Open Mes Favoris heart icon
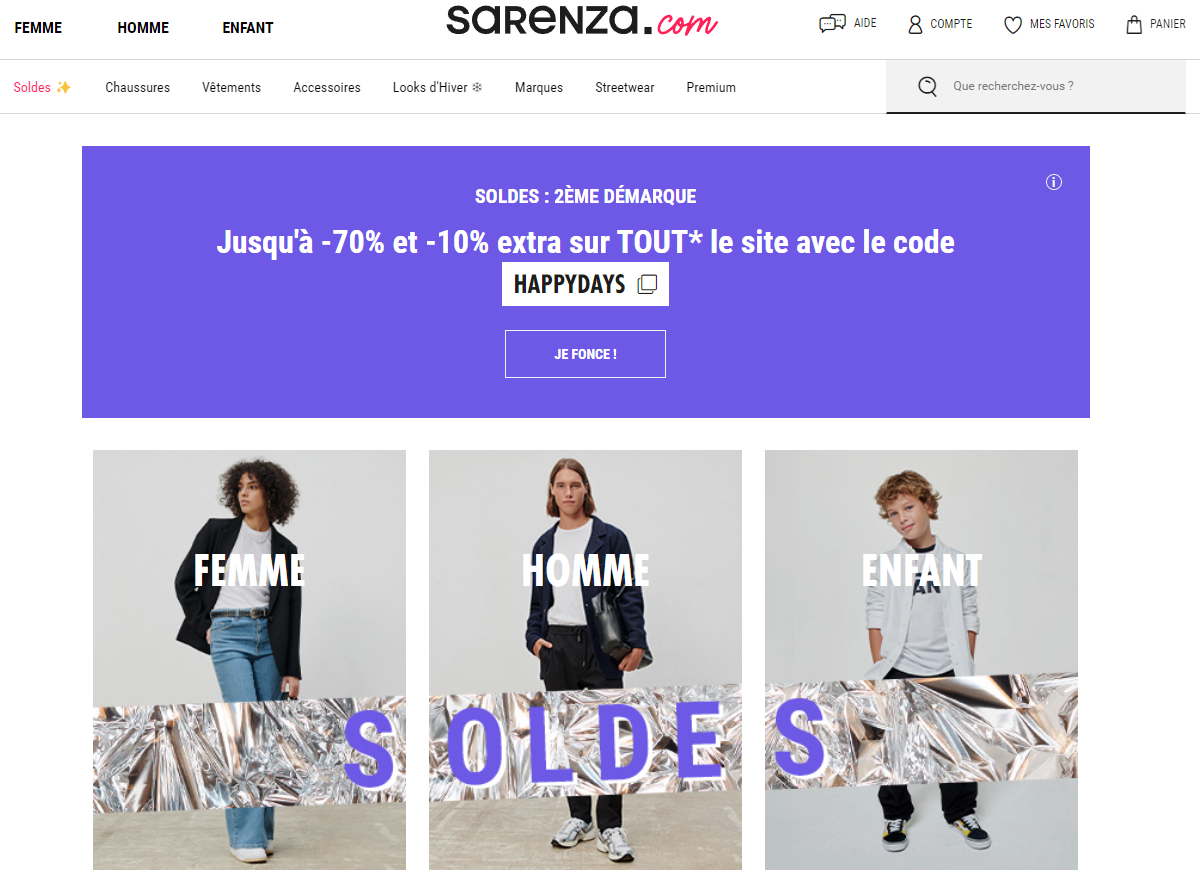Image resolution: width=1200 pixels, height=877 pixels. [x=1013, y=24]
